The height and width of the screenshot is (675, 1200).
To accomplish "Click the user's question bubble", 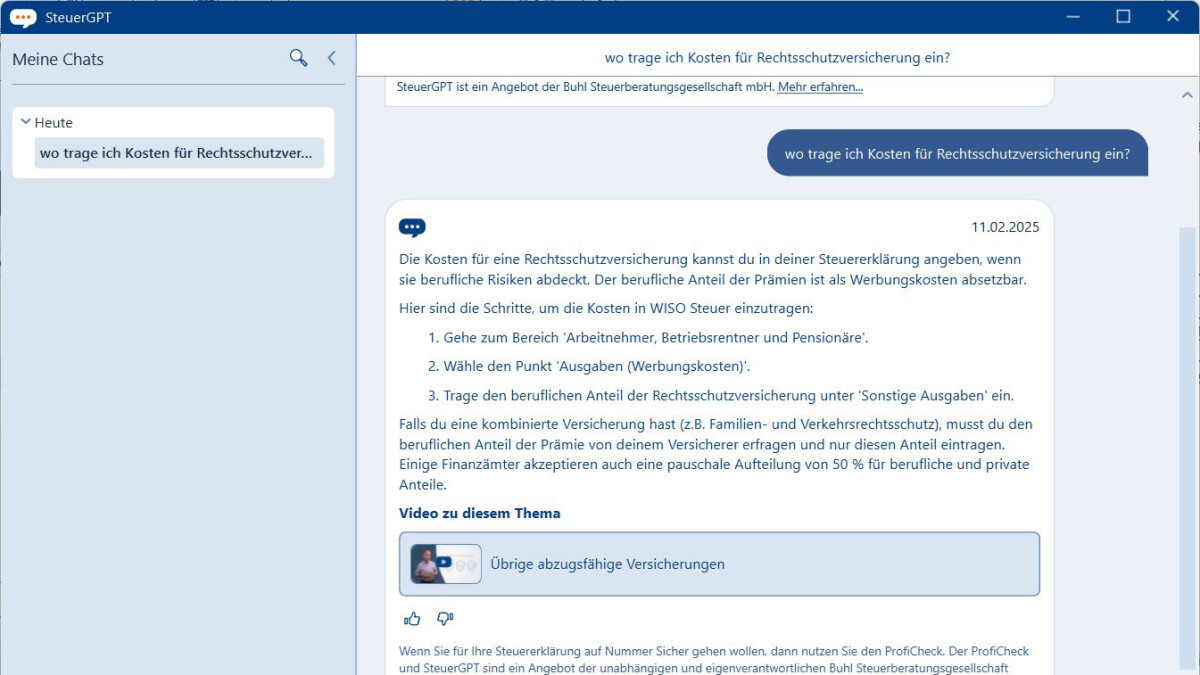I will tap(957, 153).
